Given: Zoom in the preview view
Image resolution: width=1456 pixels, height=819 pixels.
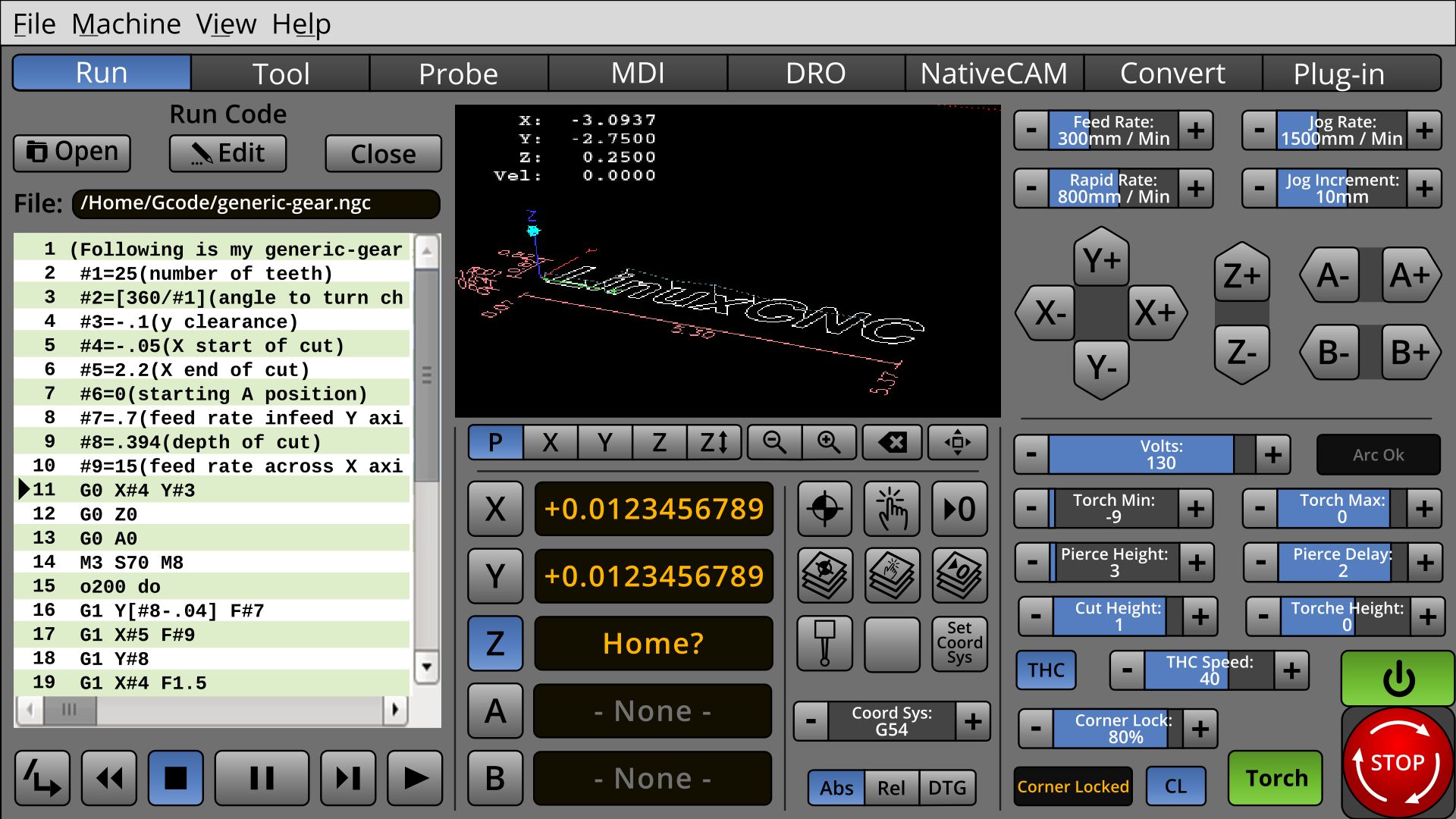Looking at the screenshot, I should 829,442.
